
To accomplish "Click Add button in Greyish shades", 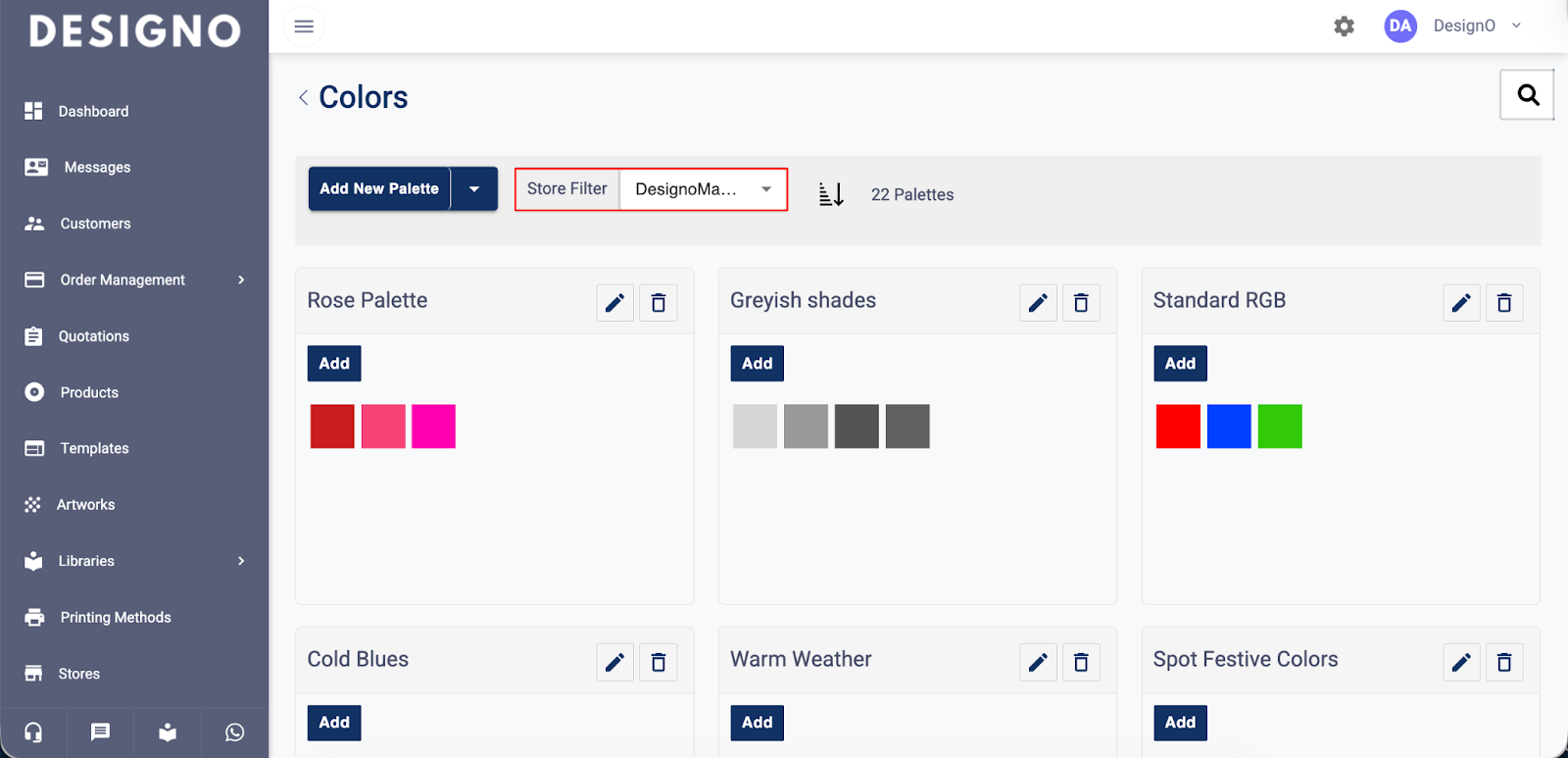I will pyautogui.click(x=757, y=364).
